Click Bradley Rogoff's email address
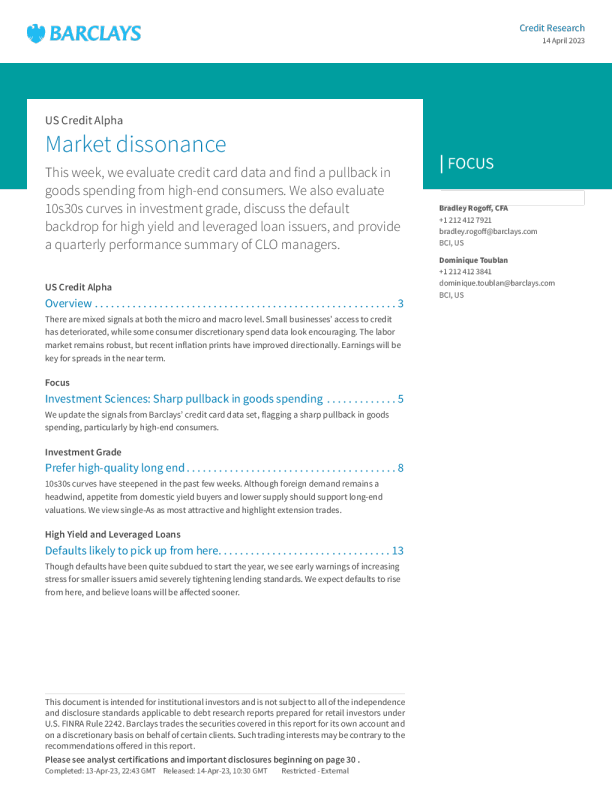Screen dimensions: 612x792 [x=488, y=231]
